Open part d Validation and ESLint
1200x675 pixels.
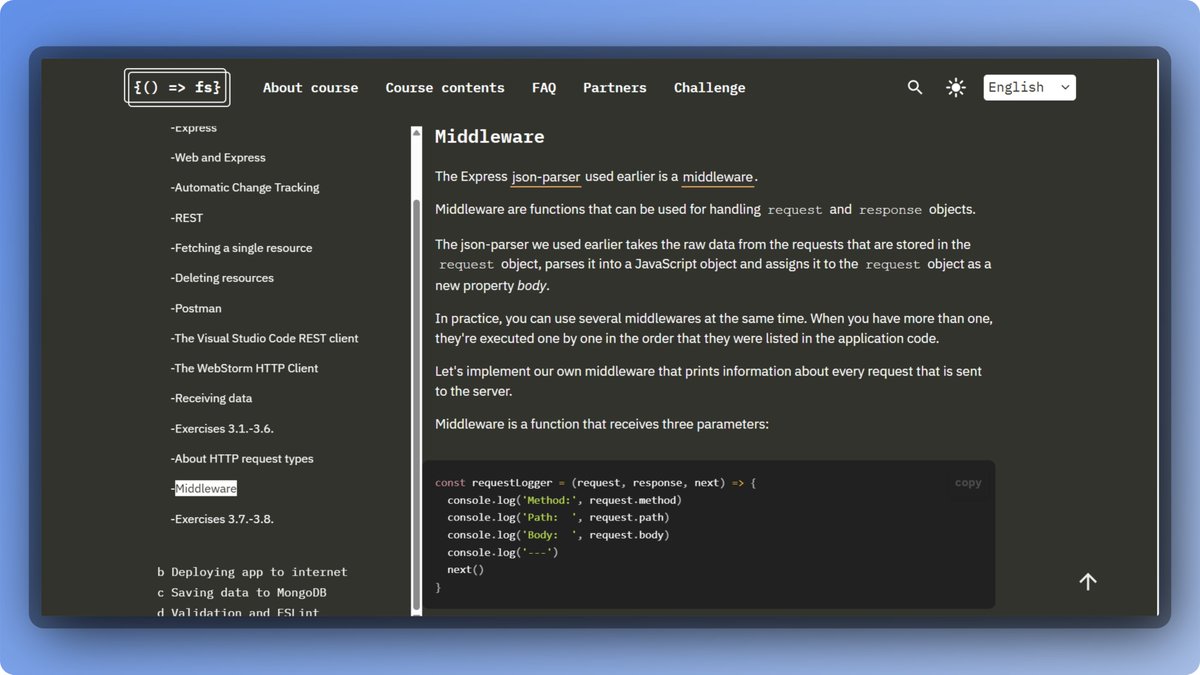point(238,612)
